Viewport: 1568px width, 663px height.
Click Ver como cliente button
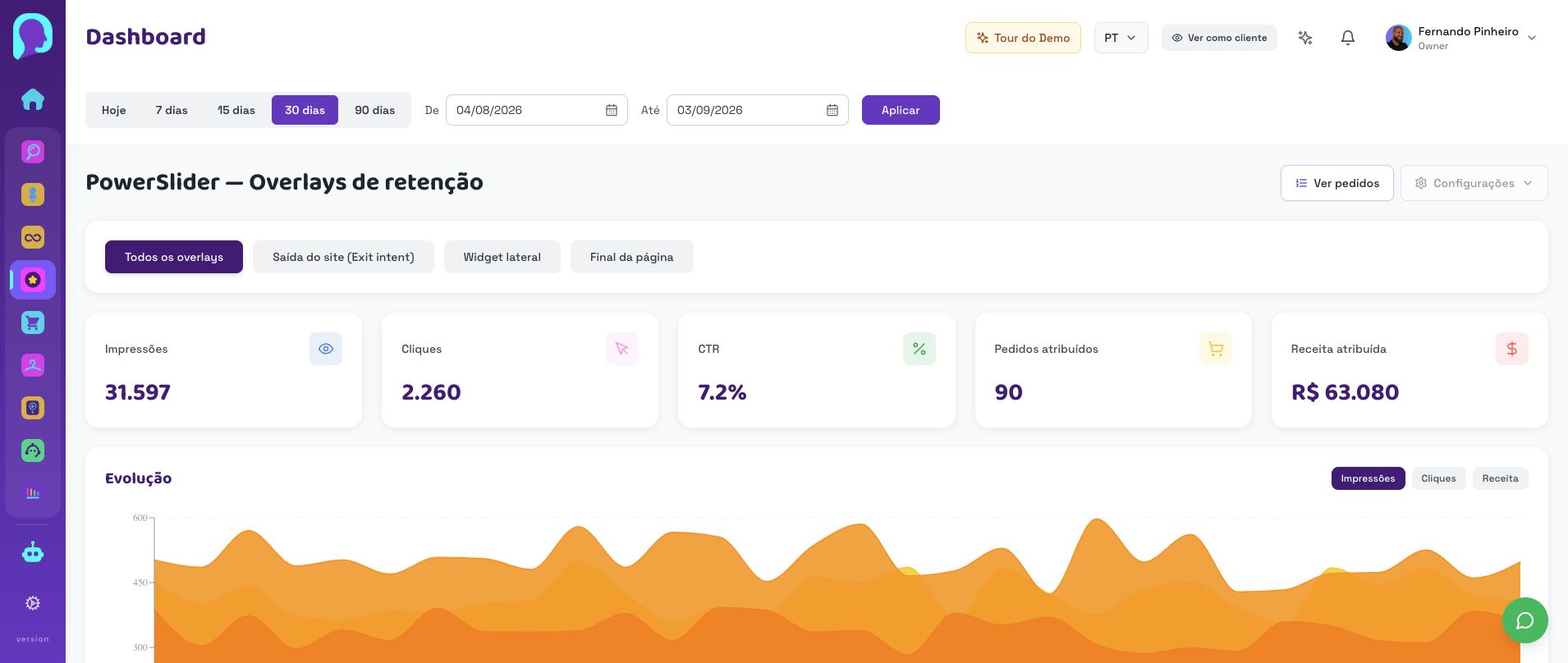(1219, 38)
